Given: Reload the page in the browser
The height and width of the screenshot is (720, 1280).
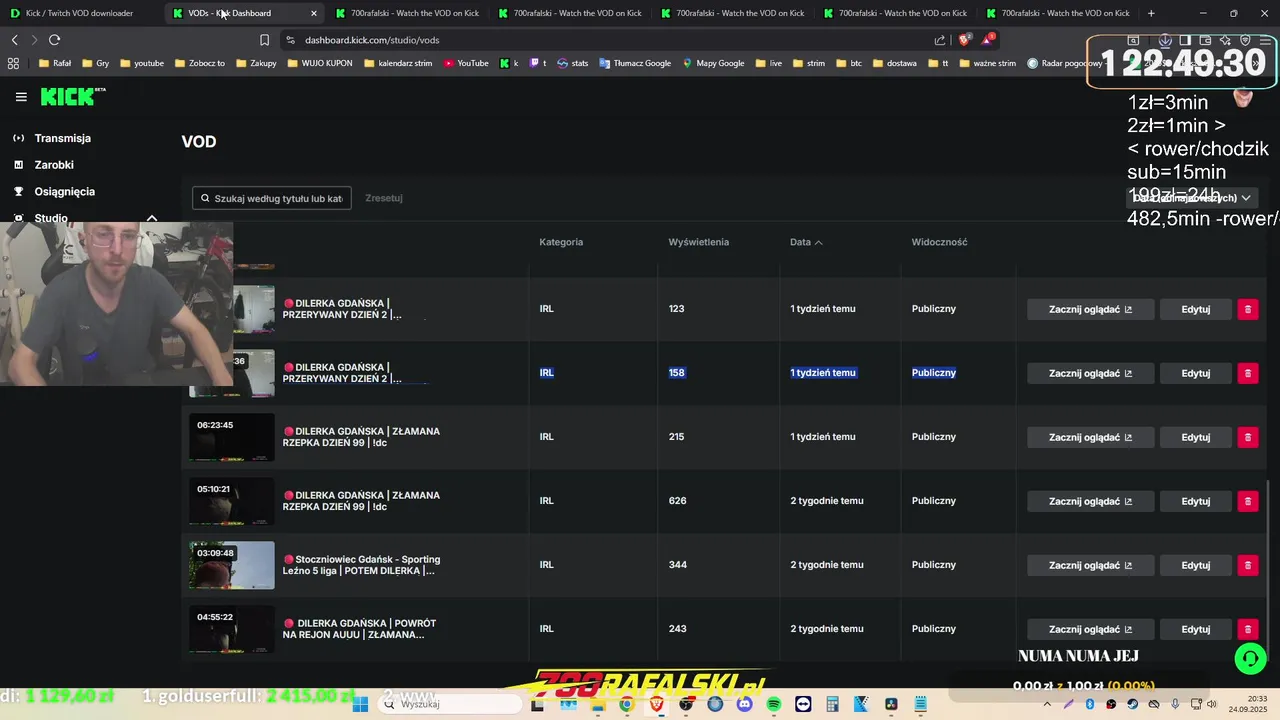Looking at the screenshot, I should (x=54, y=40).
